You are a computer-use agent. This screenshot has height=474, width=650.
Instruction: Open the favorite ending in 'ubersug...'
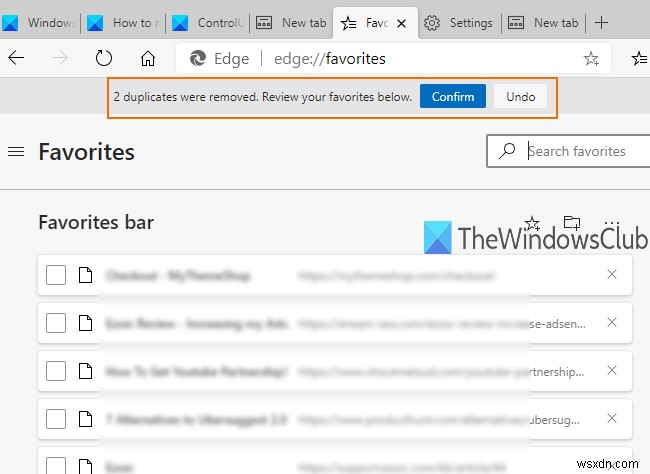pos(335,419)
